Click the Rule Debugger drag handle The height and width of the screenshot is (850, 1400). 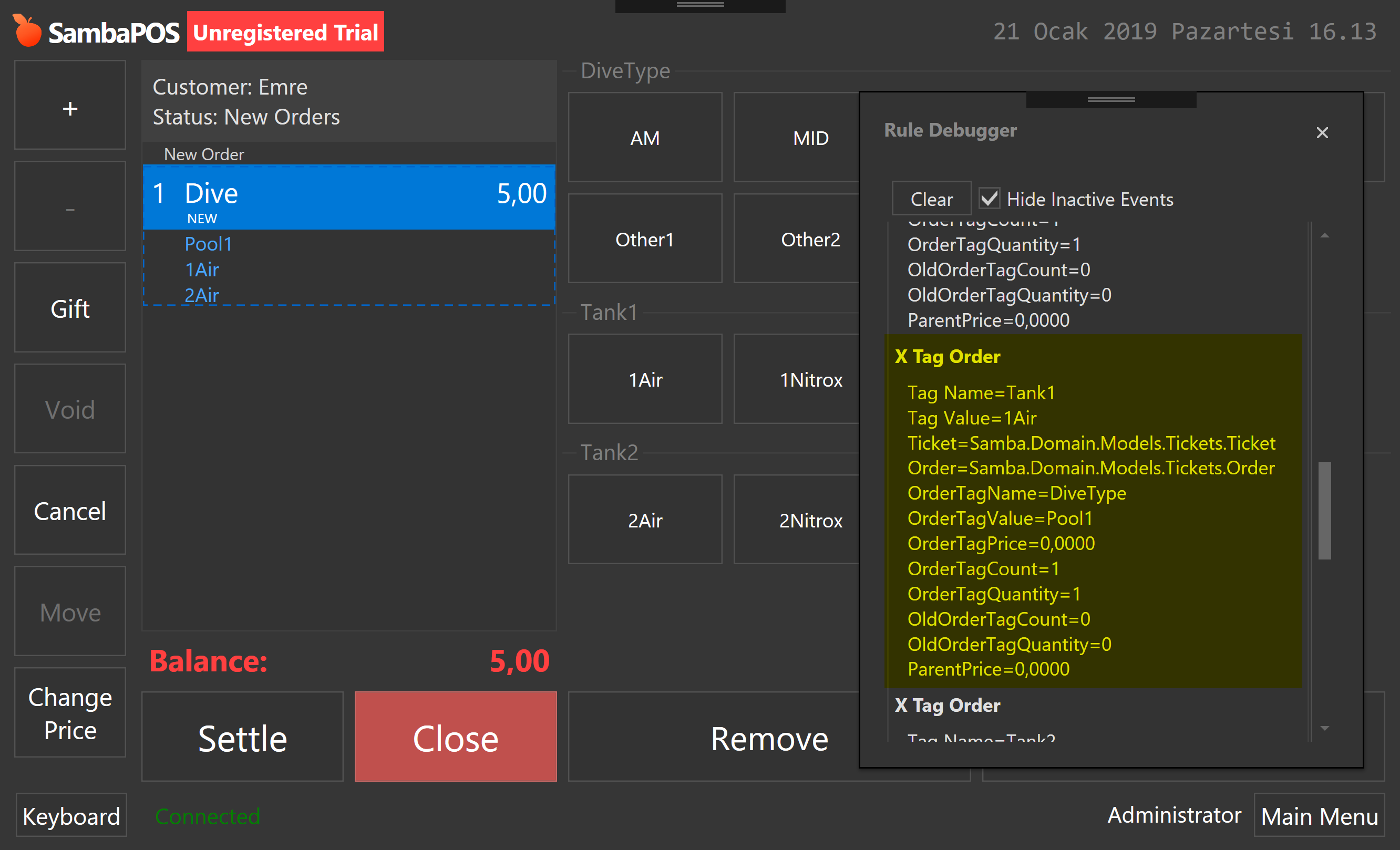click(1111, 100)
